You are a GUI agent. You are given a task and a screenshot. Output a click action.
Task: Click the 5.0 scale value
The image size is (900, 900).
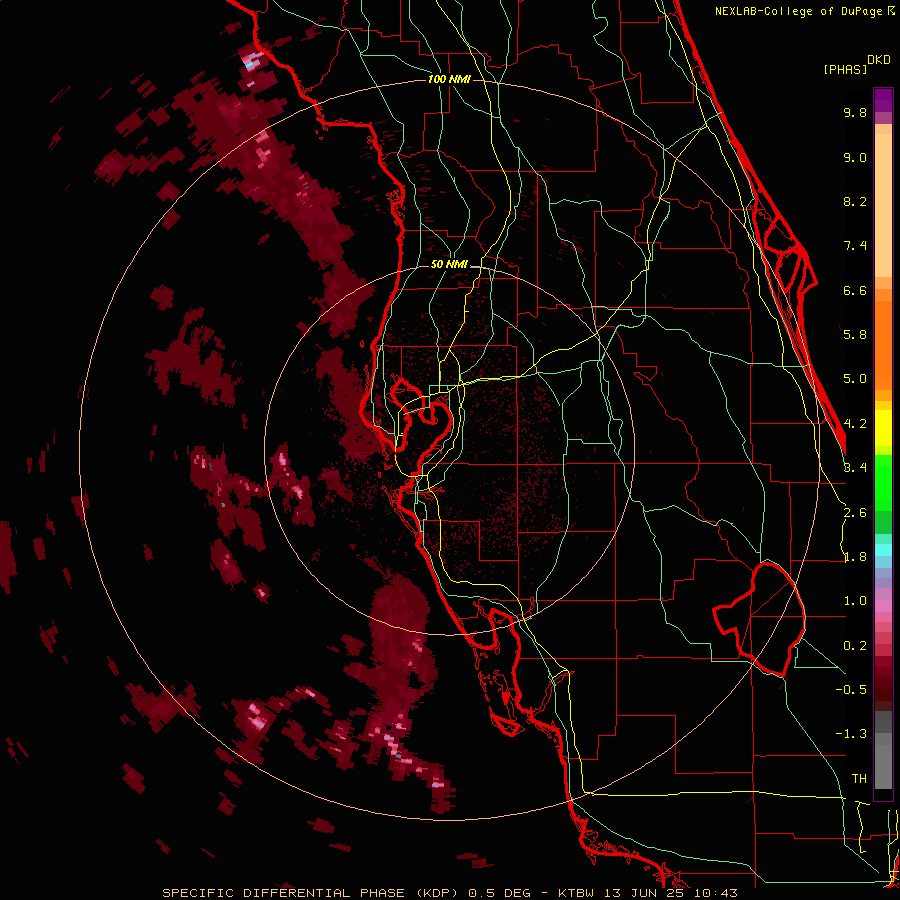pos(855,379)
